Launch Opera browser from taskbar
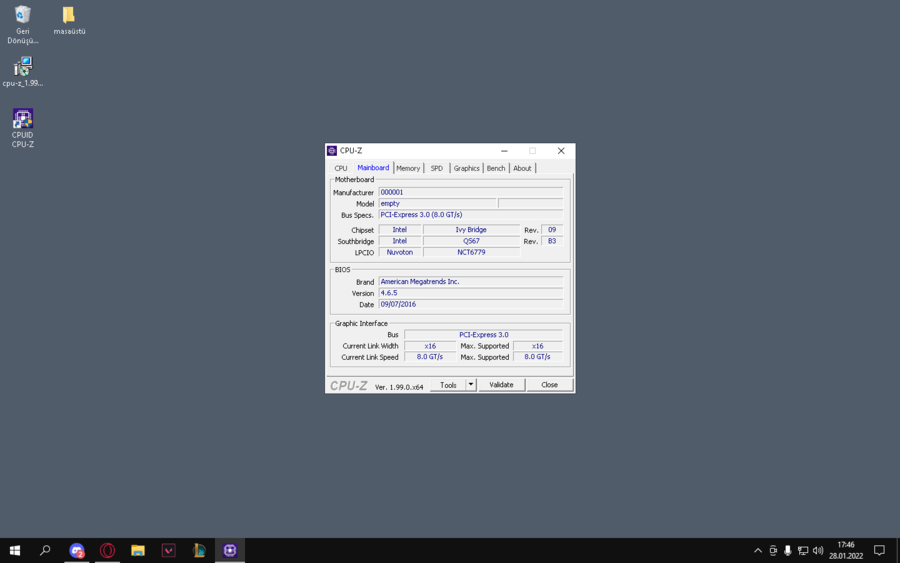 pos(107,550)
